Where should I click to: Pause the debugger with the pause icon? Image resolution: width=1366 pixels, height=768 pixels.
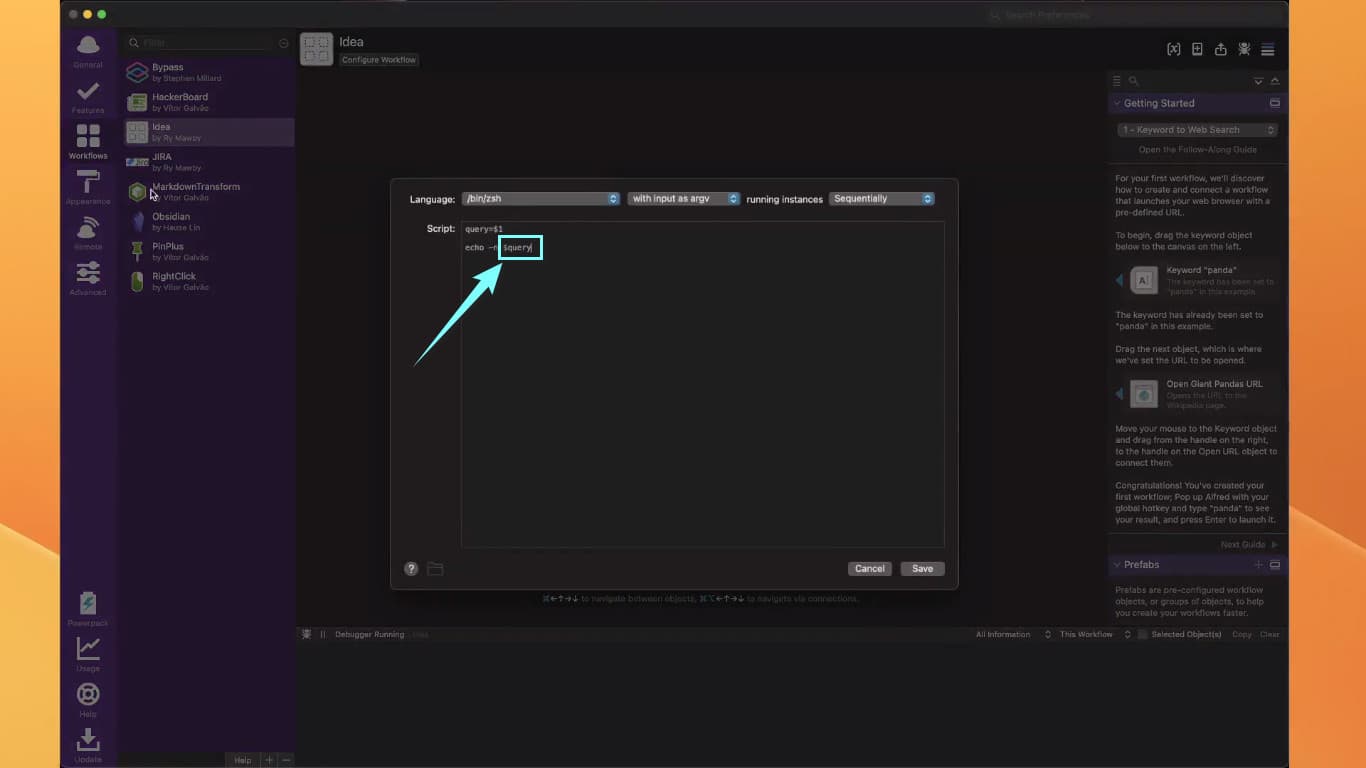pos(323,634)
